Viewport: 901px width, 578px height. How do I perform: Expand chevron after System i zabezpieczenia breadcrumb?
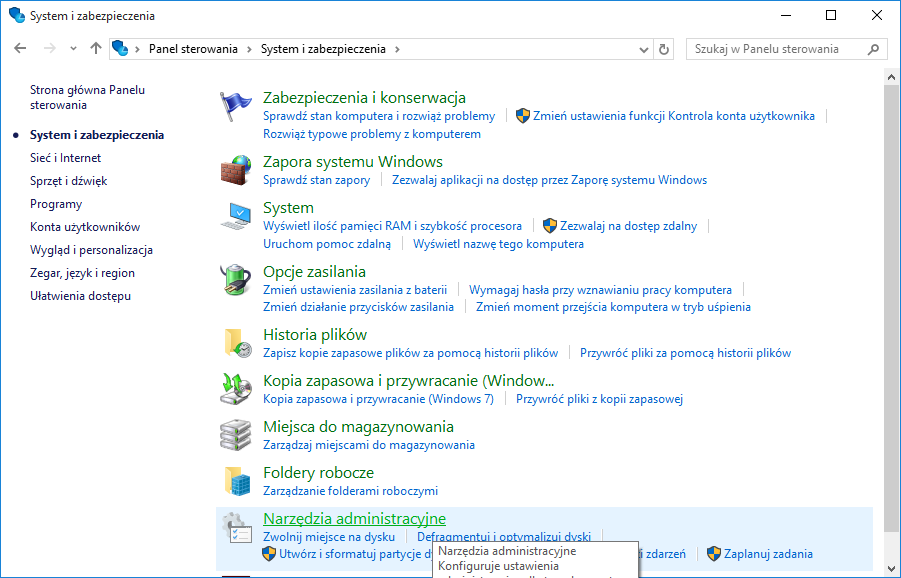[397, 49]
